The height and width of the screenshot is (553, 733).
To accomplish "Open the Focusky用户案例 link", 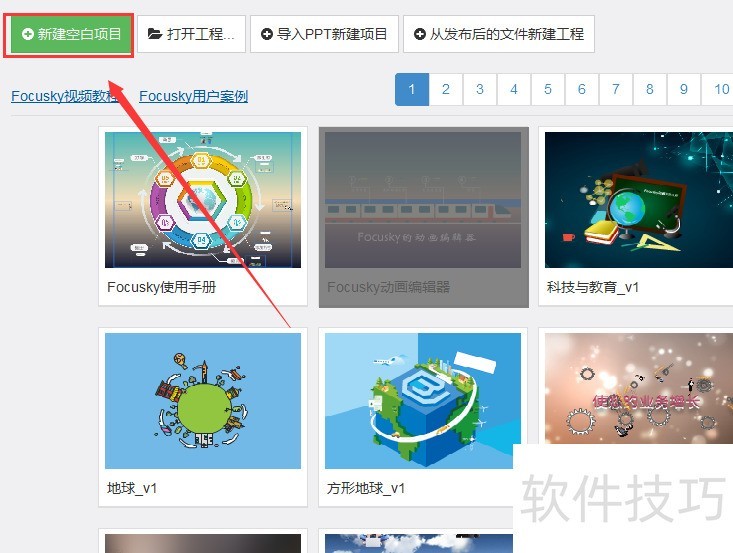I will [194, 96].
